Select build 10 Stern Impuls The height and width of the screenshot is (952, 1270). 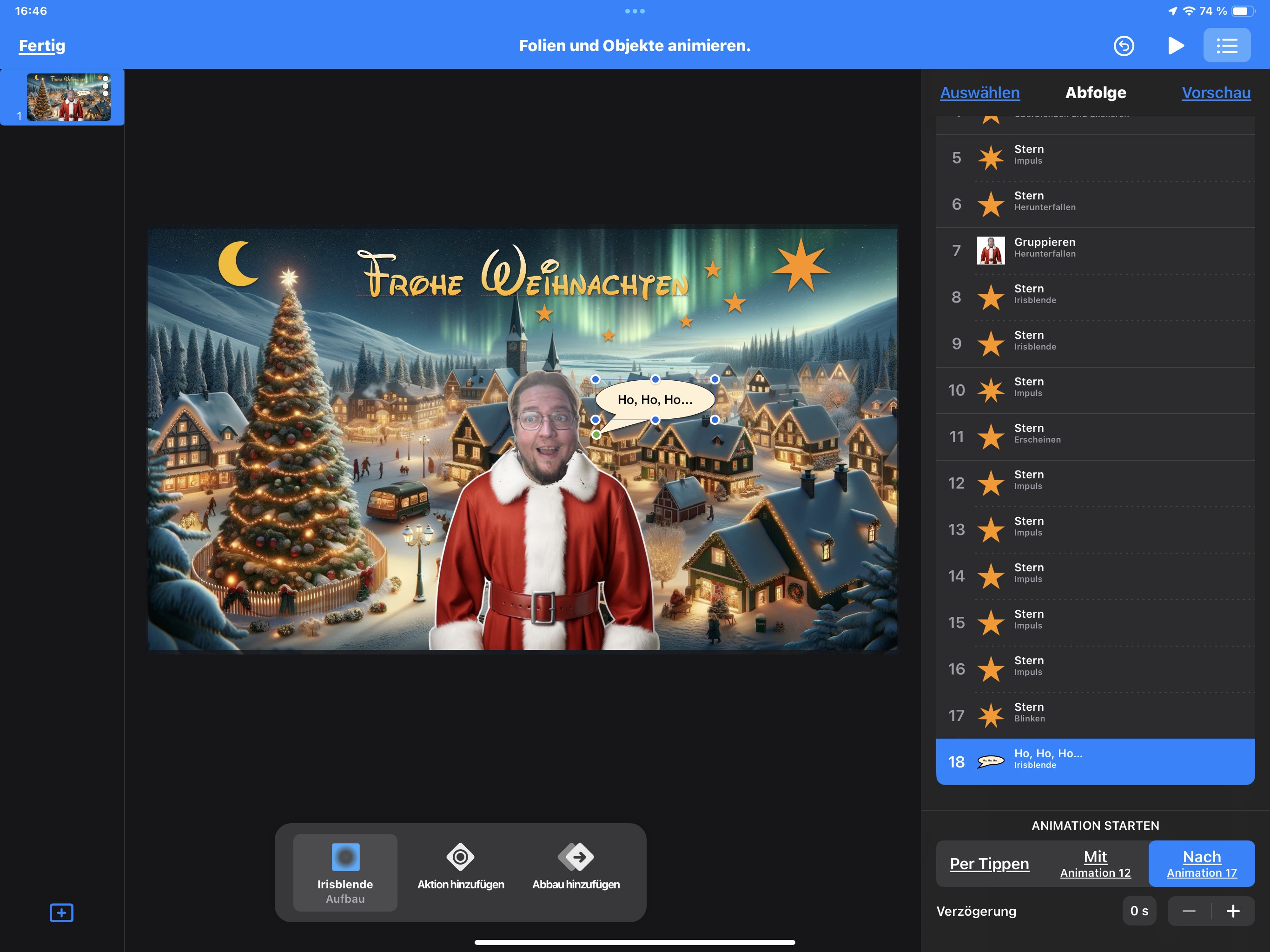(1095, 390)
